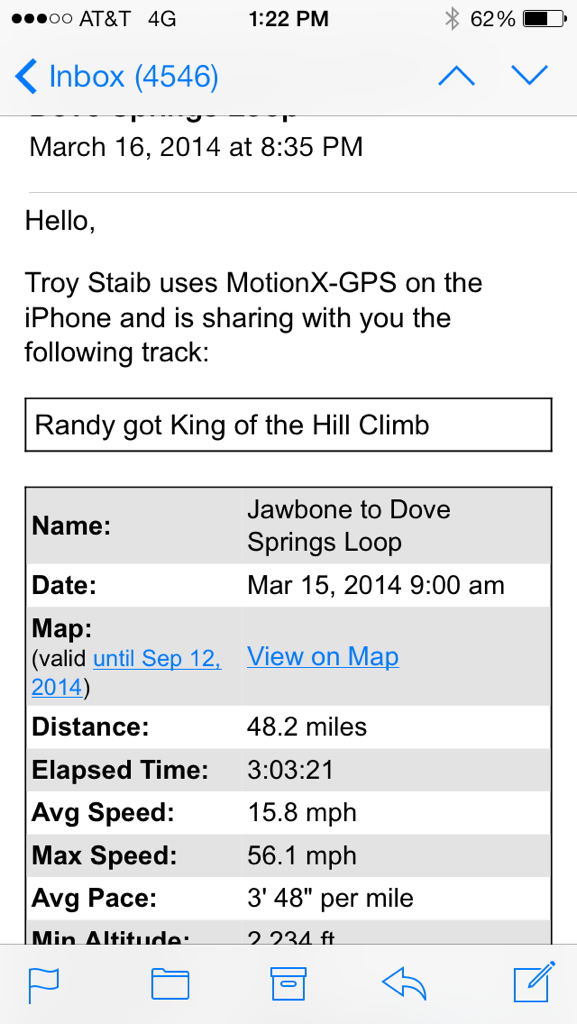This screenshot has width=577, height=1024.
Task: Tap the battery indicator in status bar
Action: 545,19
